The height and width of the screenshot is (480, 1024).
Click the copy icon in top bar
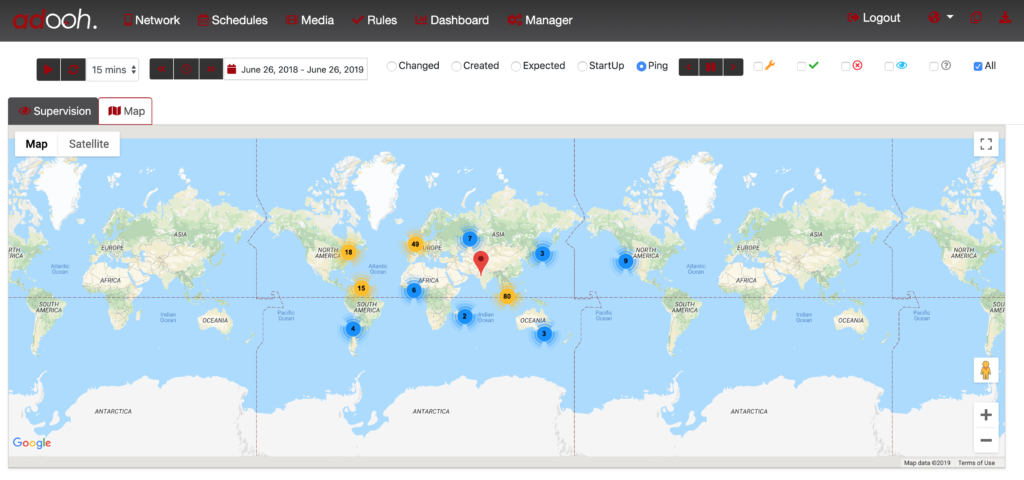point(976,18)
